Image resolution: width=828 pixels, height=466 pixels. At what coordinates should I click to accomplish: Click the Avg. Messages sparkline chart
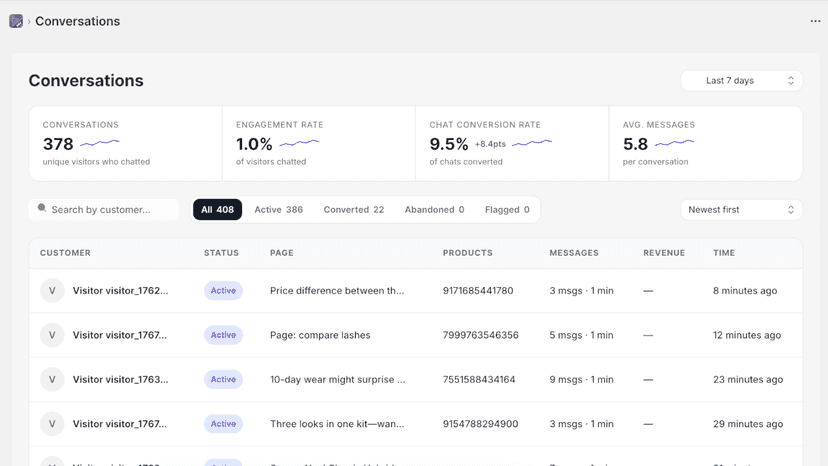tap(674, 143)
